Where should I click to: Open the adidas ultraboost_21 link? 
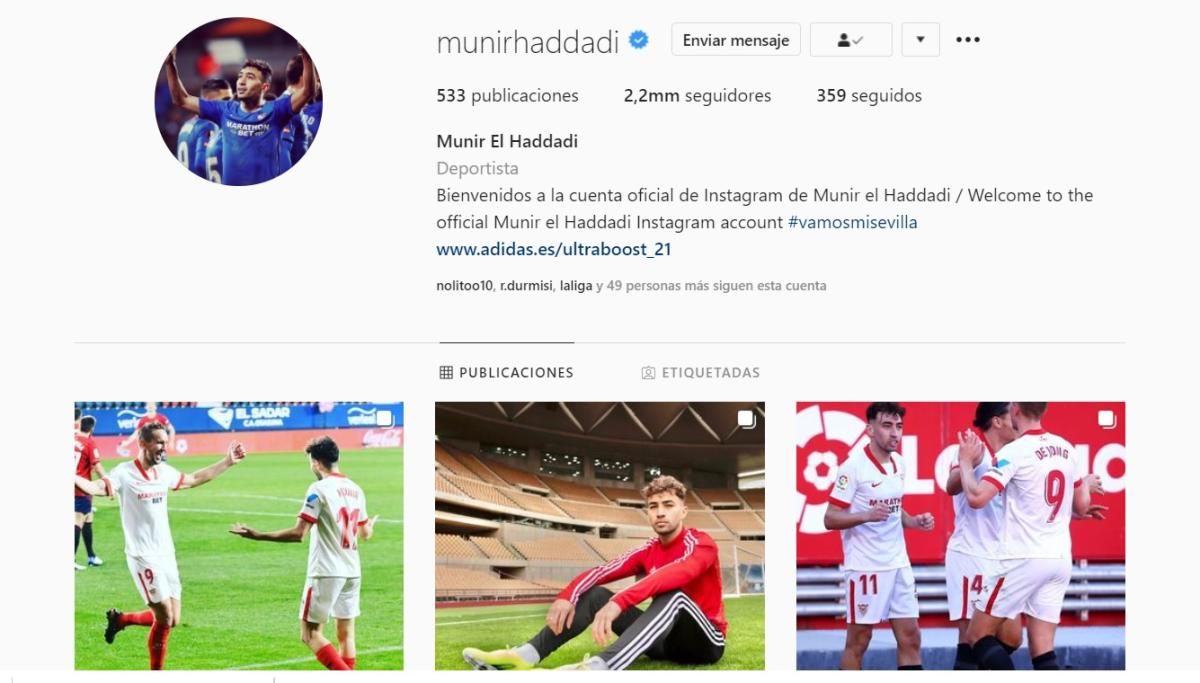[553, 249]
